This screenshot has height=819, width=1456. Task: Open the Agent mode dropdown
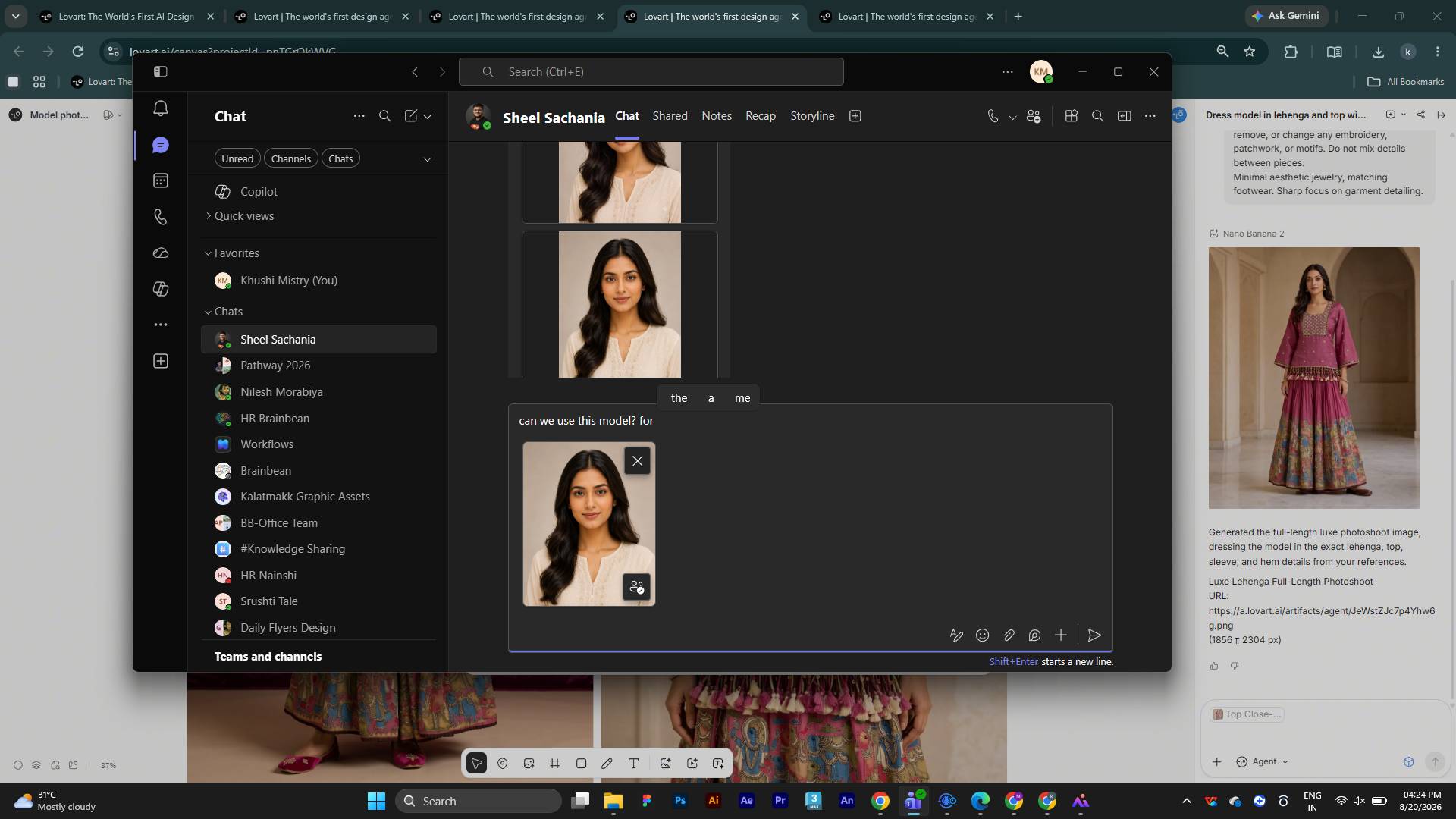tap(1263, 761)
